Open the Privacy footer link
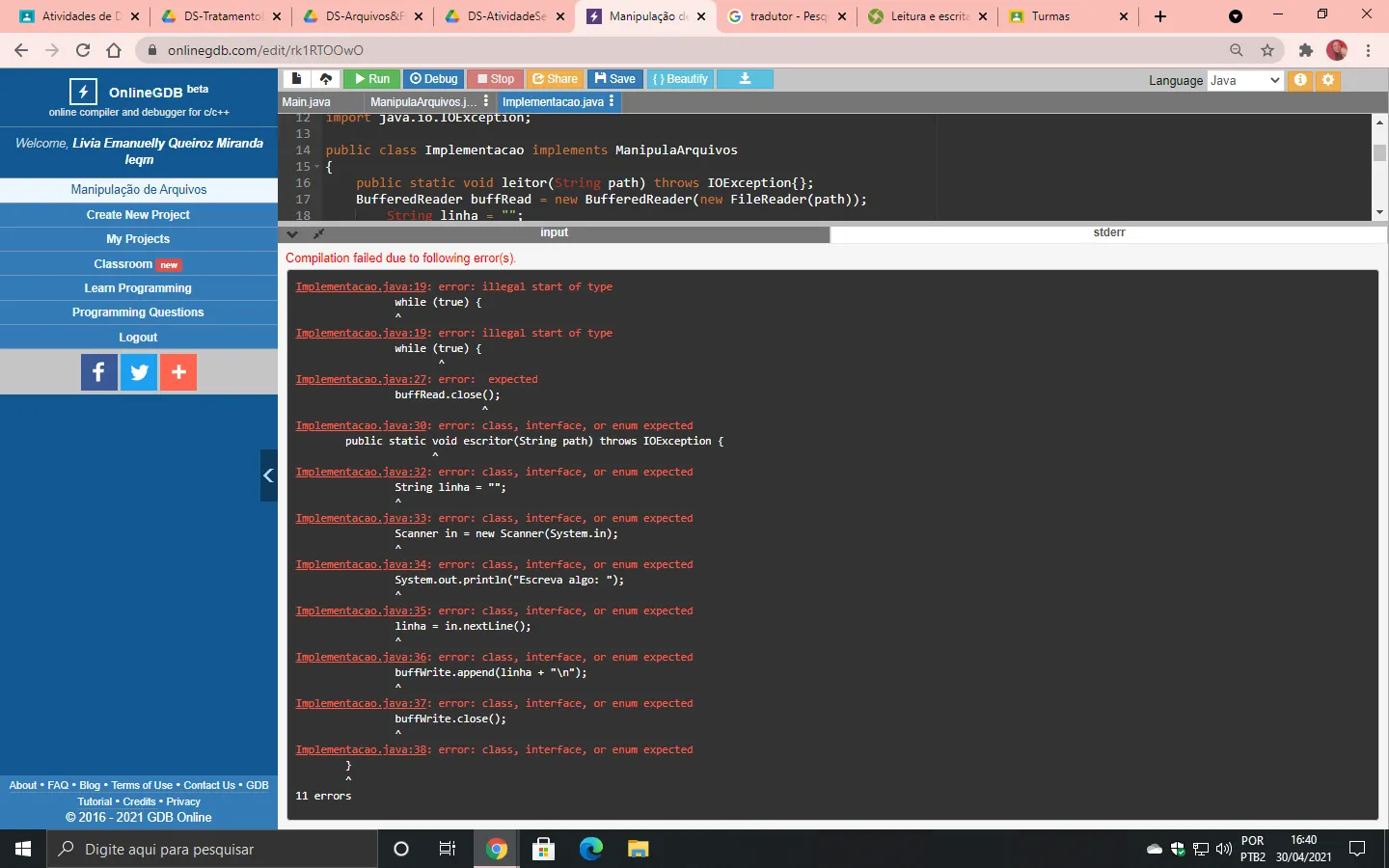Image resolution: width=1389 pixels, height=868 pixels. point(183,801)
